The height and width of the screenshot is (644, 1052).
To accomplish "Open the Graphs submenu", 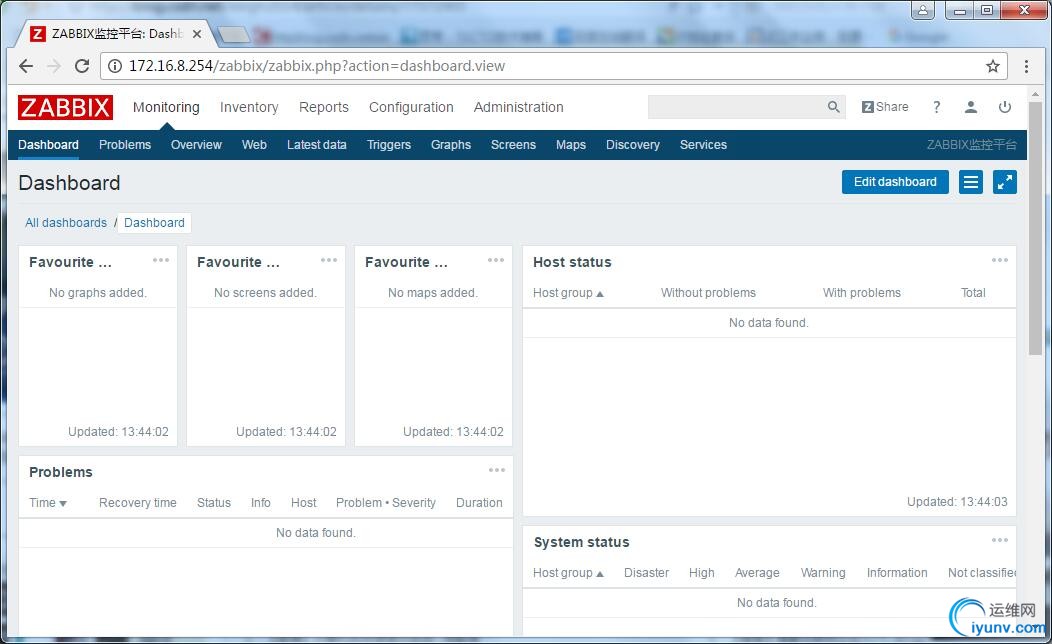I will 451,145.
